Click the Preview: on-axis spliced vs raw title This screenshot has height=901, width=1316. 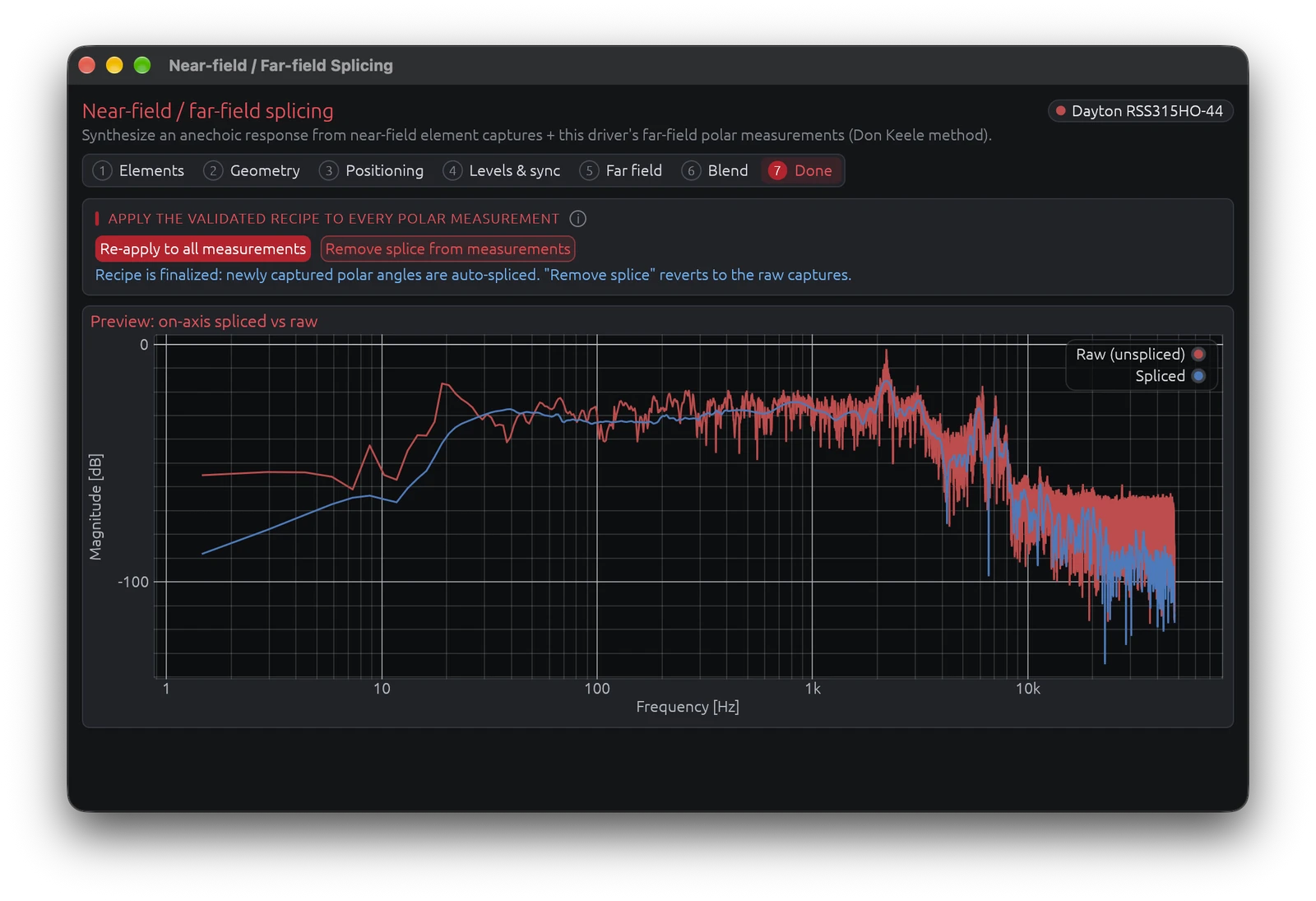pos(204,322)
